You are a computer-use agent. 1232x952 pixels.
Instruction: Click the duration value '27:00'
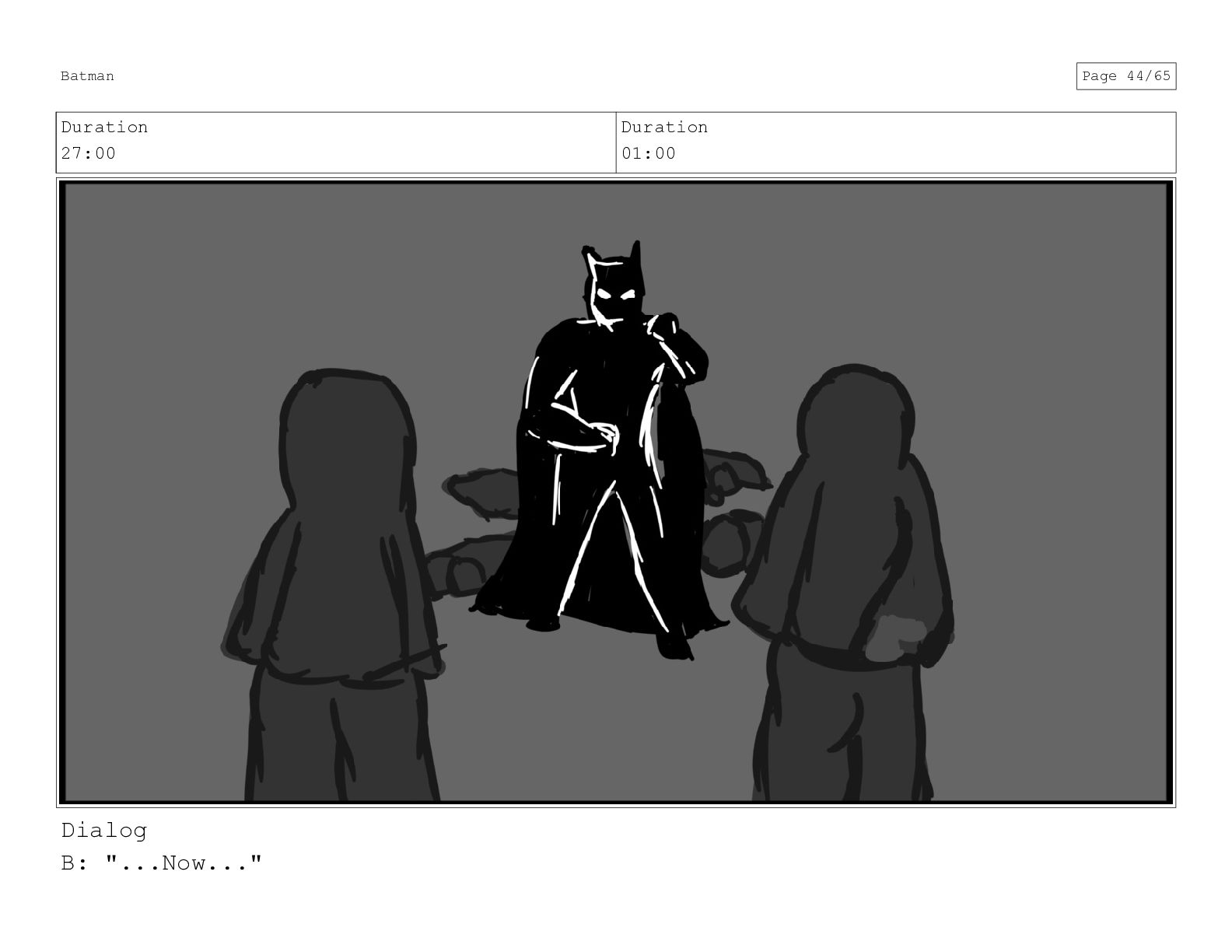pyautogui.click(x=89, y=153)
